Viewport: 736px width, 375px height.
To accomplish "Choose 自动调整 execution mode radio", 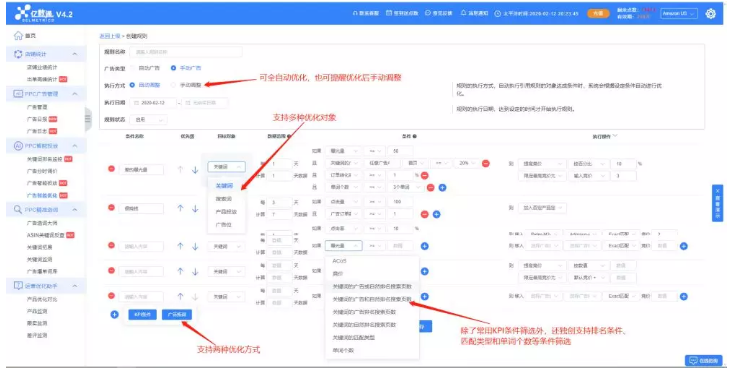I will [x=132, y=85].
